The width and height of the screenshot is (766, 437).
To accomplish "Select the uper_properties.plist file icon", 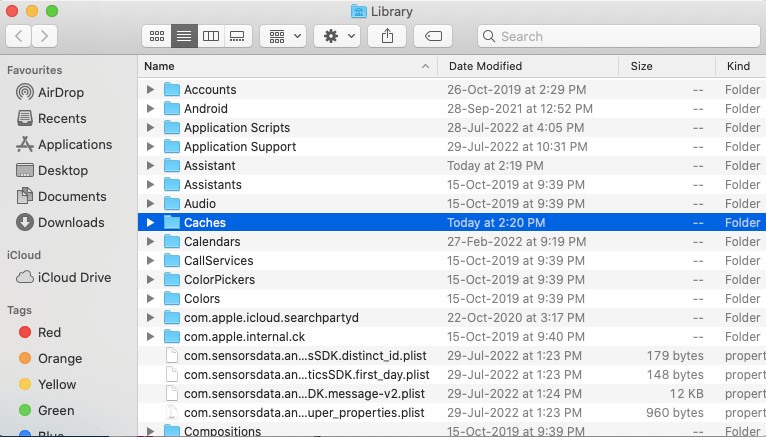I will point(171,413).
